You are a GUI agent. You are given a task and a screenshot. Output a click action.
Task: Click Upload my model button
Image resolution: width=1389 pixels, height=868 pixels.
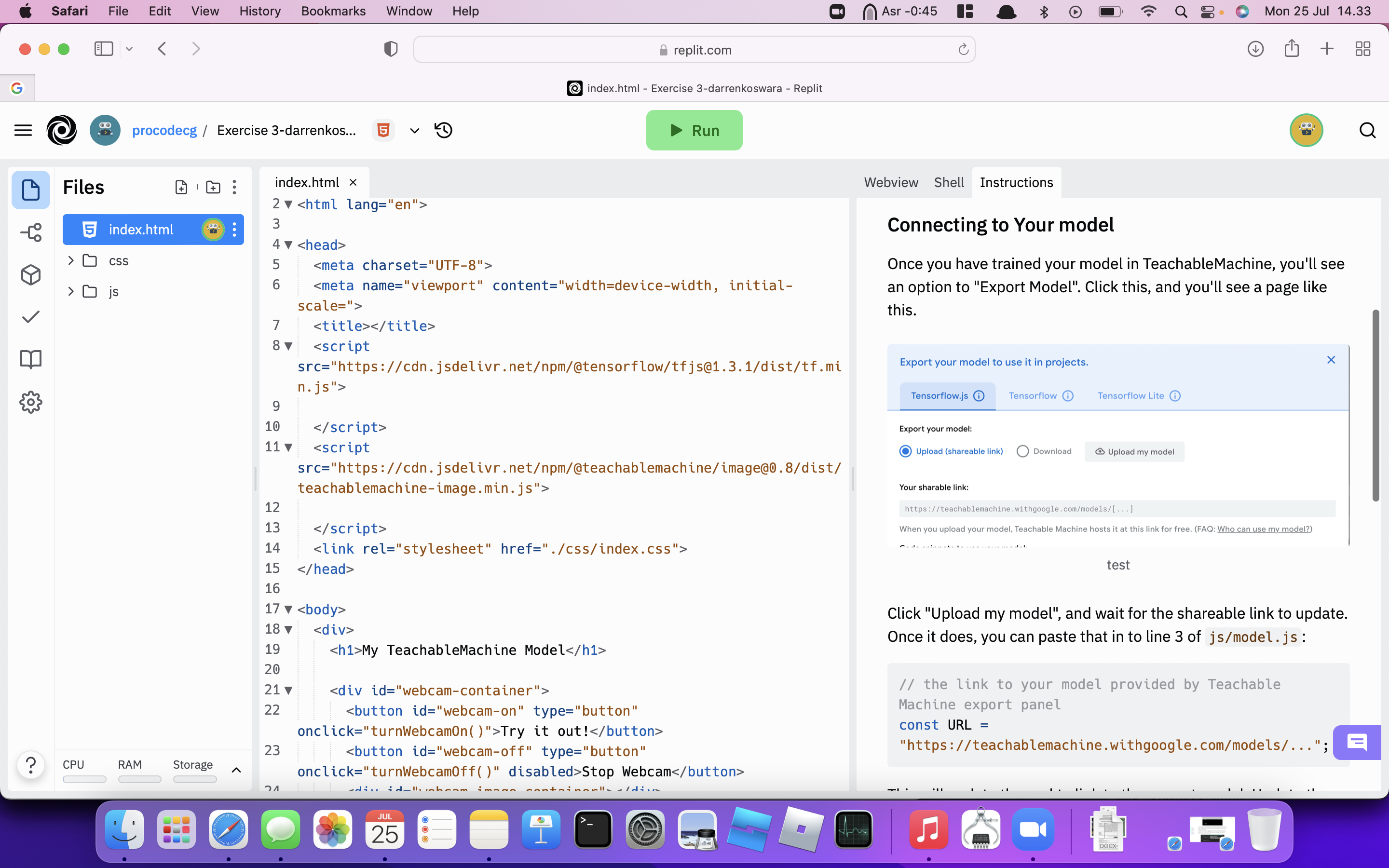(1134, 452)
